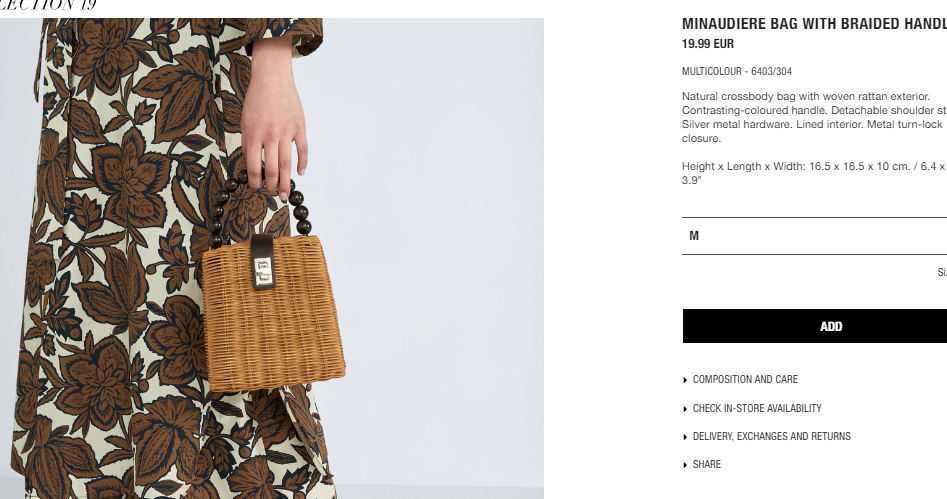
Task: Click the silver turn-lock clasp on the bag
Action: click(x=263, y=272)
